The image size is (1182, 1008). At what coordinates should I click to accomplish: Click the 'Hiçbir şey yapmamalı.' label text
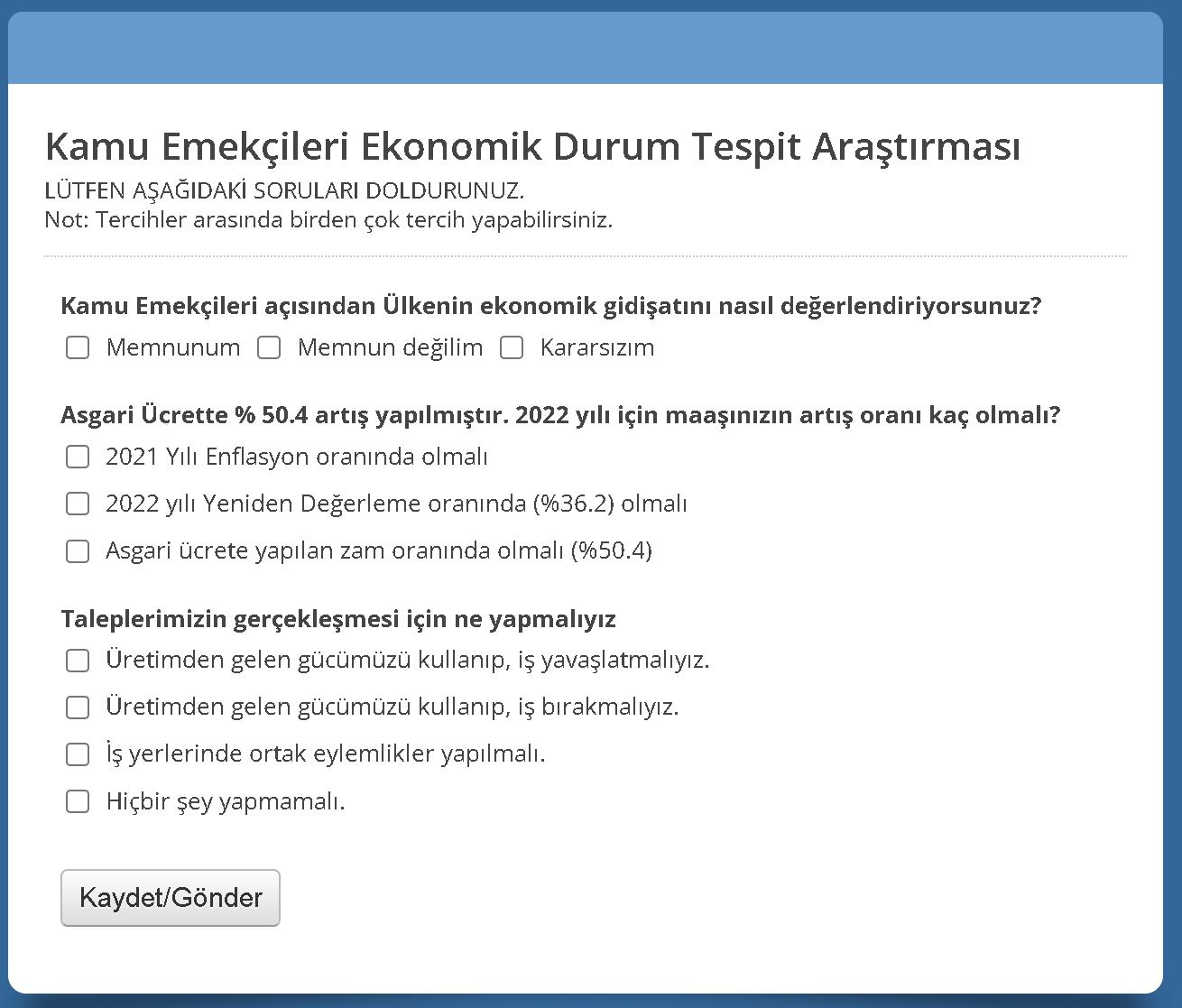click(226, 801)
